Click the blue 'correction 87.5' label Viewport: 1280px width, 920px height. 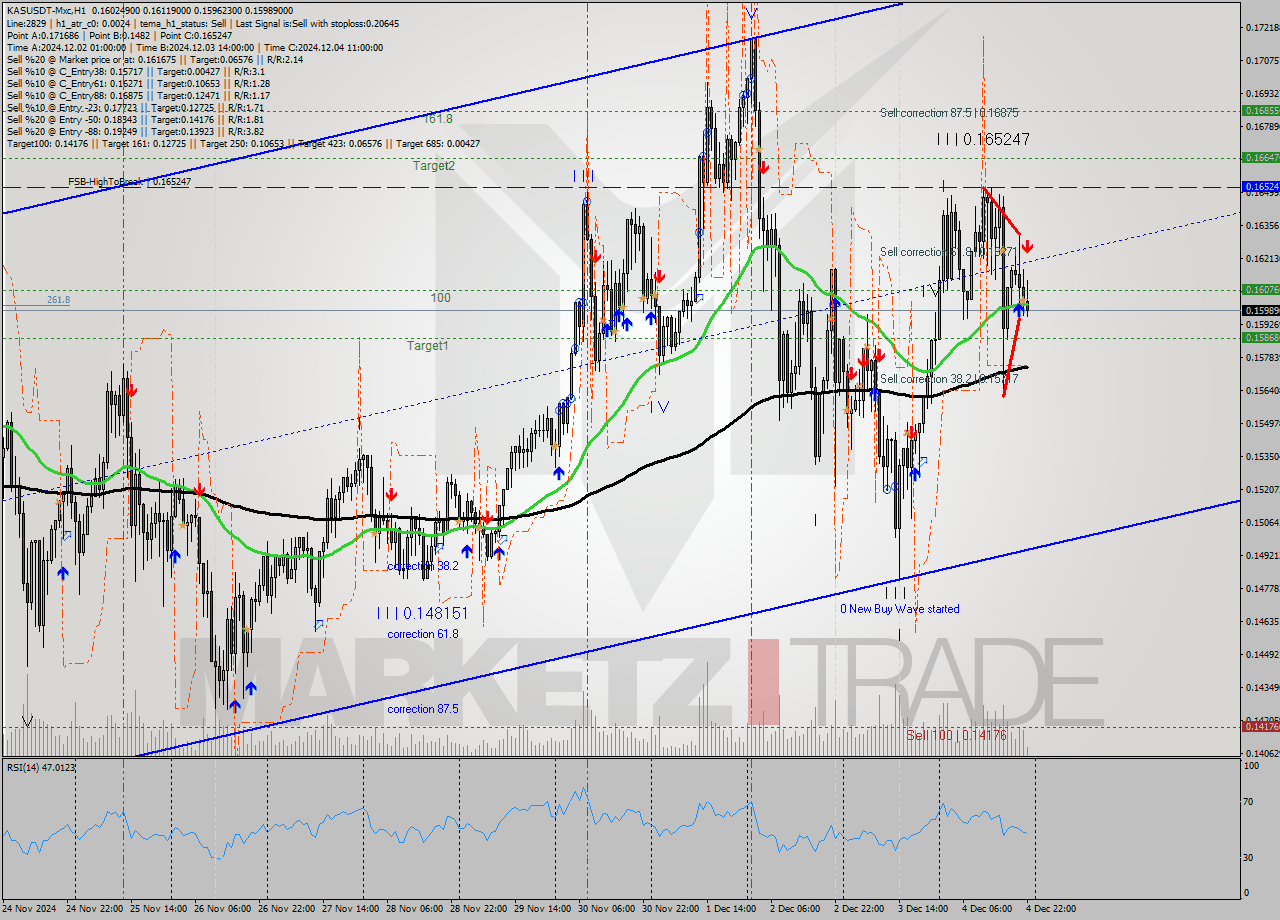tap(423, 709)
